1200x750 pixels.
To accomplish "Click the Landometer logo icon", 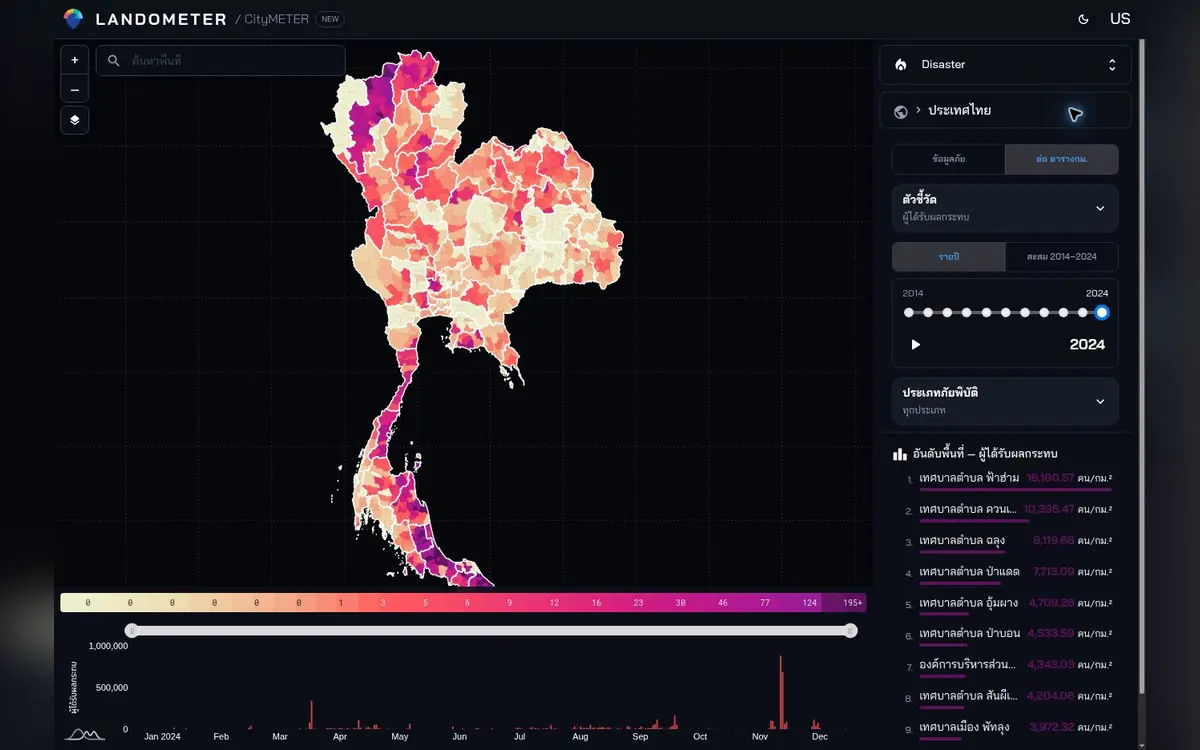I will [x=73, y=18].
